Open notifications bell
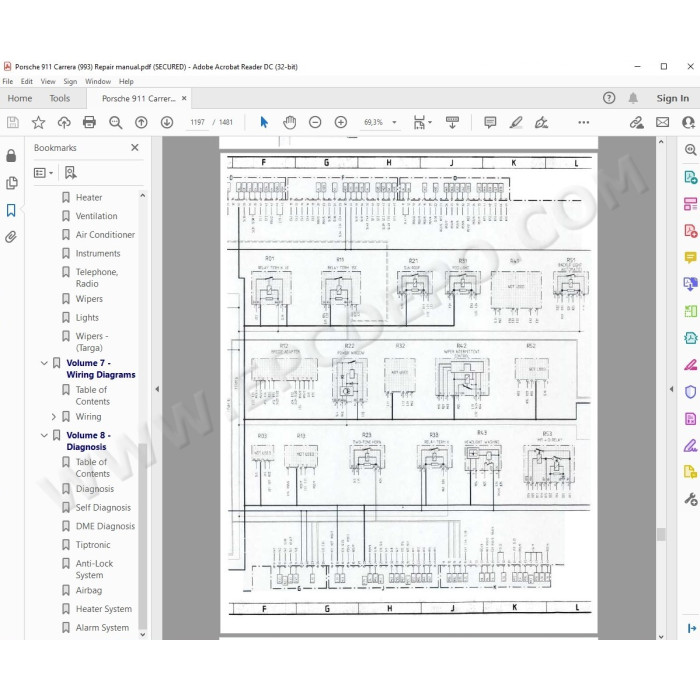 [633, 98]
